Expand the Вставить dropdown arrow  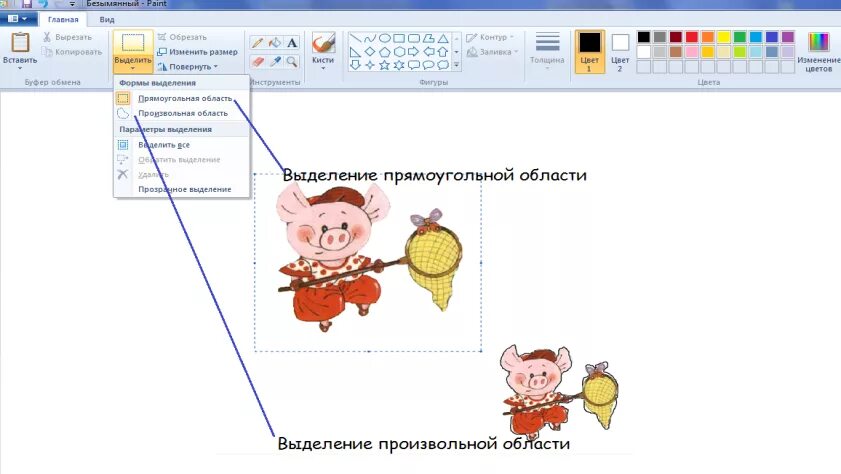pos(20,68)
